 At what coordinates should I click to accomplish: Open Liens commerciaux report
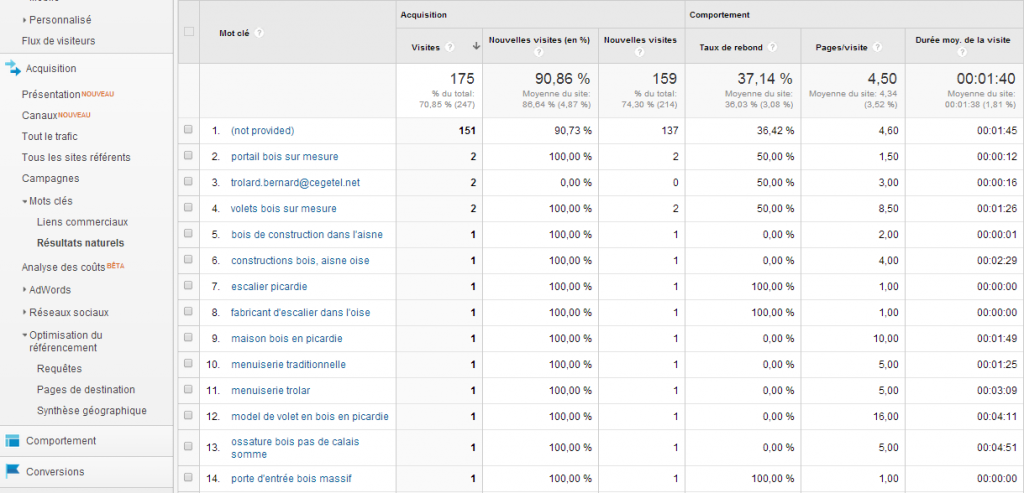click(82, 222)
